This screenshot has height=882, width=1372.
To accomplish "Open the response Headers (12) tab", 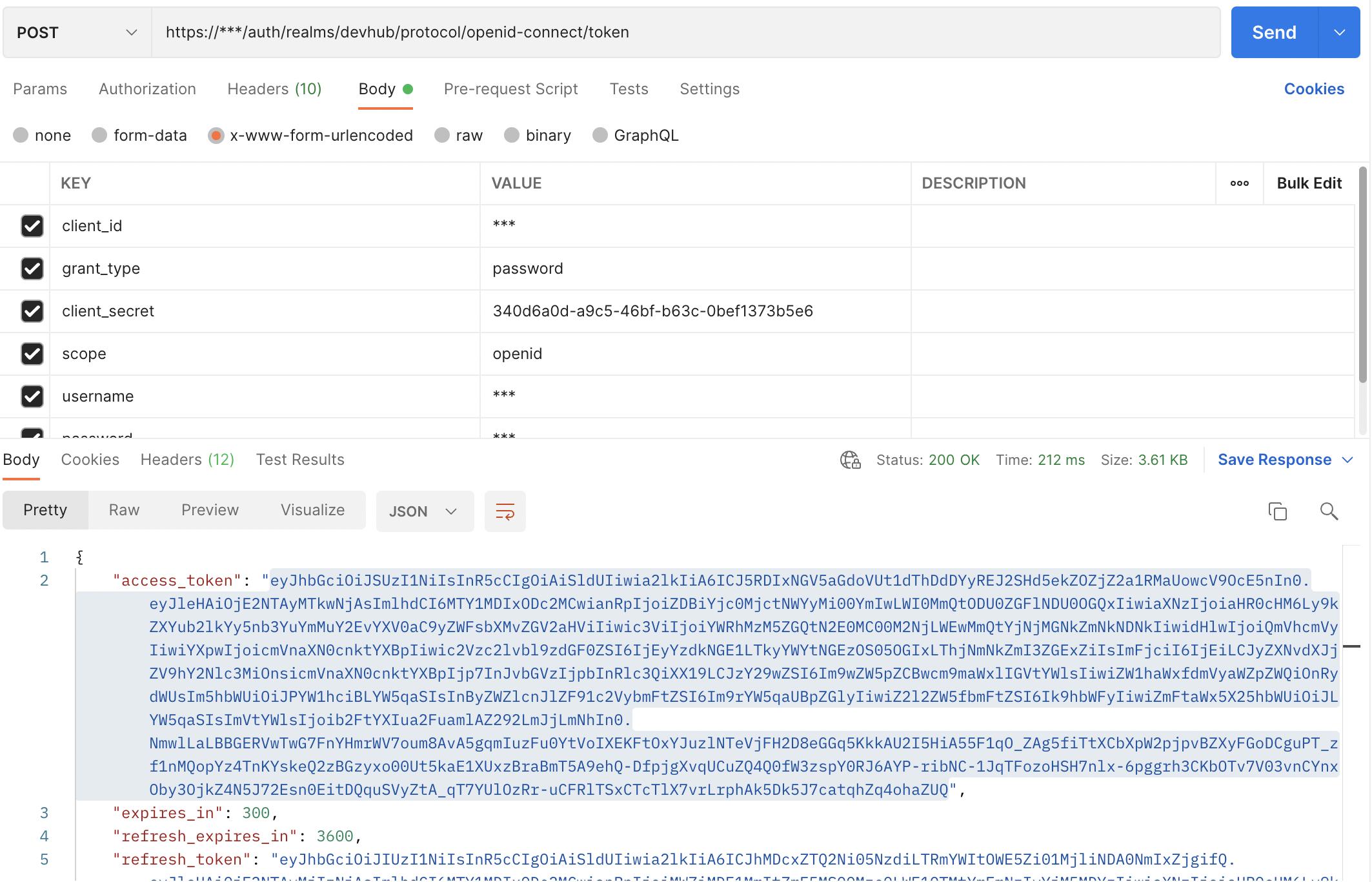I will (x=187, y=460).
